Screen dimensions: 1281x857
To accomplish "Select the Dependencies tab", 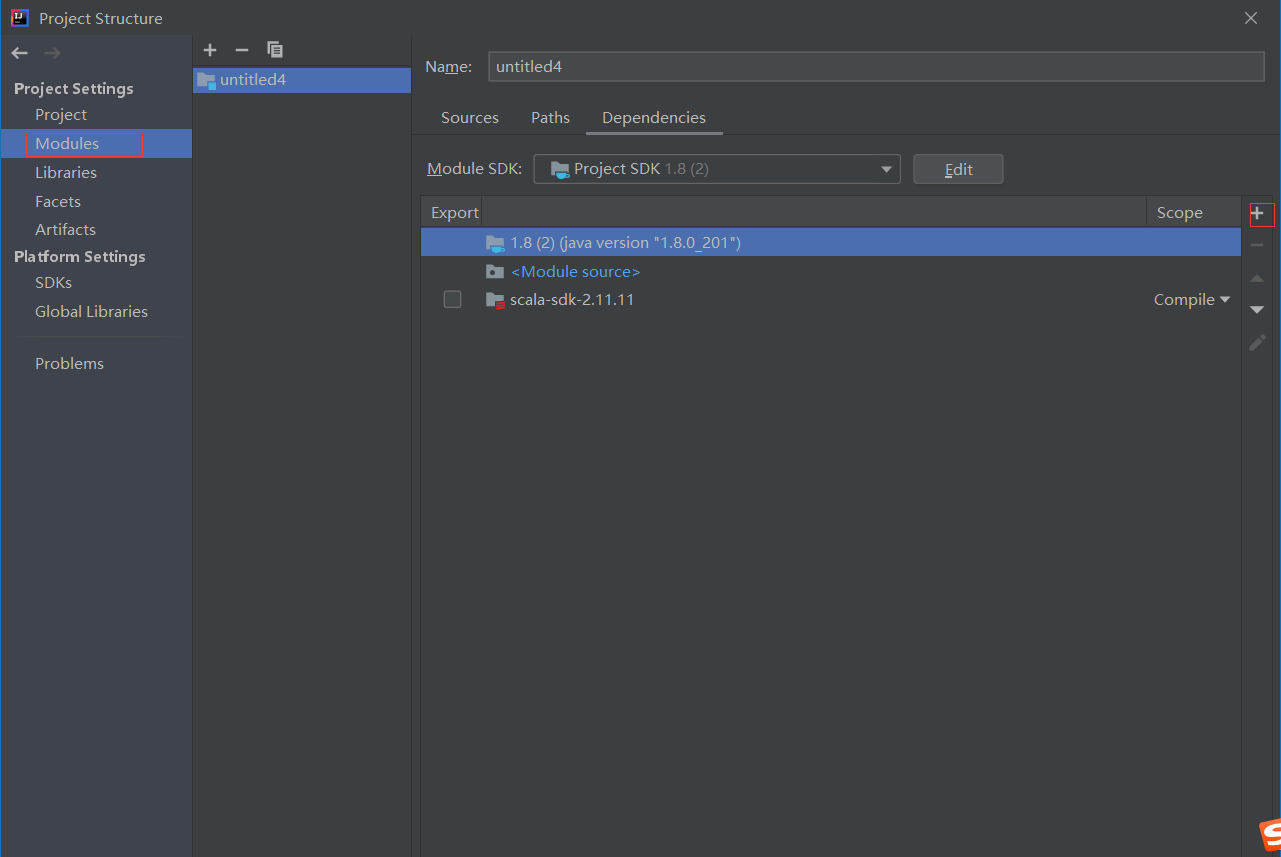I will pos(654,117).
